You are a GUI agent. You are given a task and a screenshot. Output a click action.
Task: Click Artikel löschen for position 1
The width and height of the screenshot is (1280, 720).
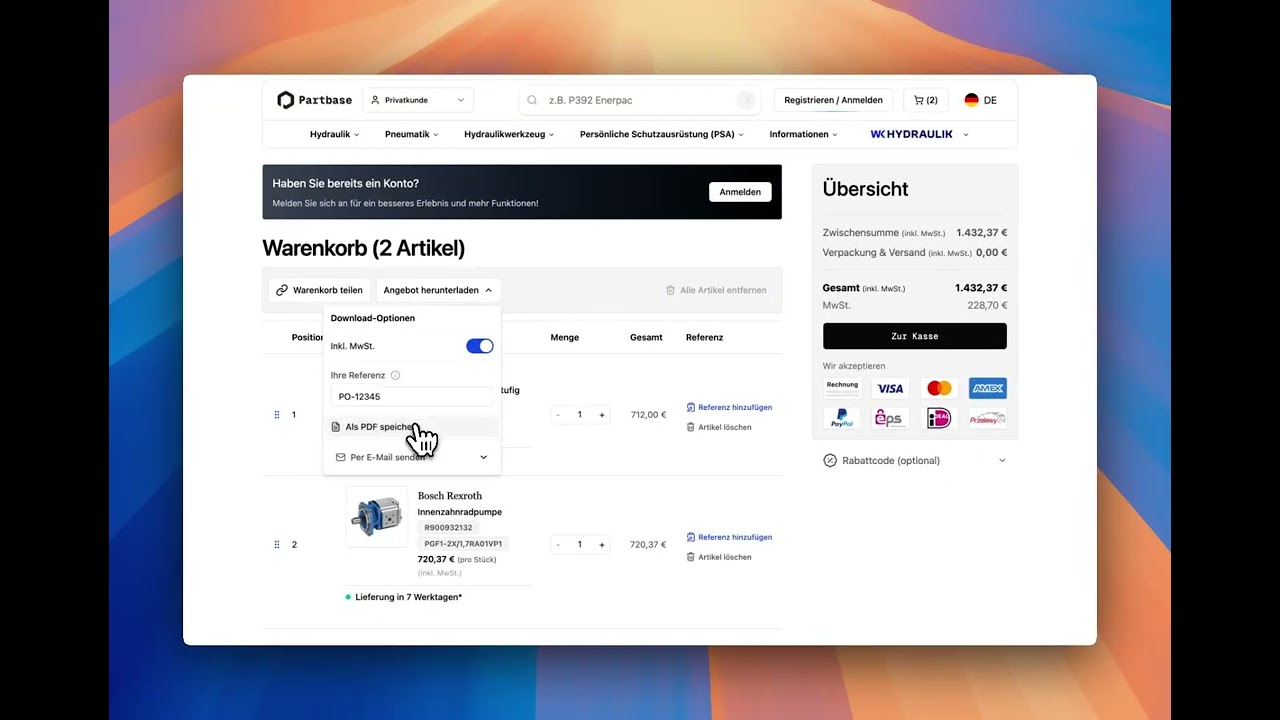coord(719,427)
